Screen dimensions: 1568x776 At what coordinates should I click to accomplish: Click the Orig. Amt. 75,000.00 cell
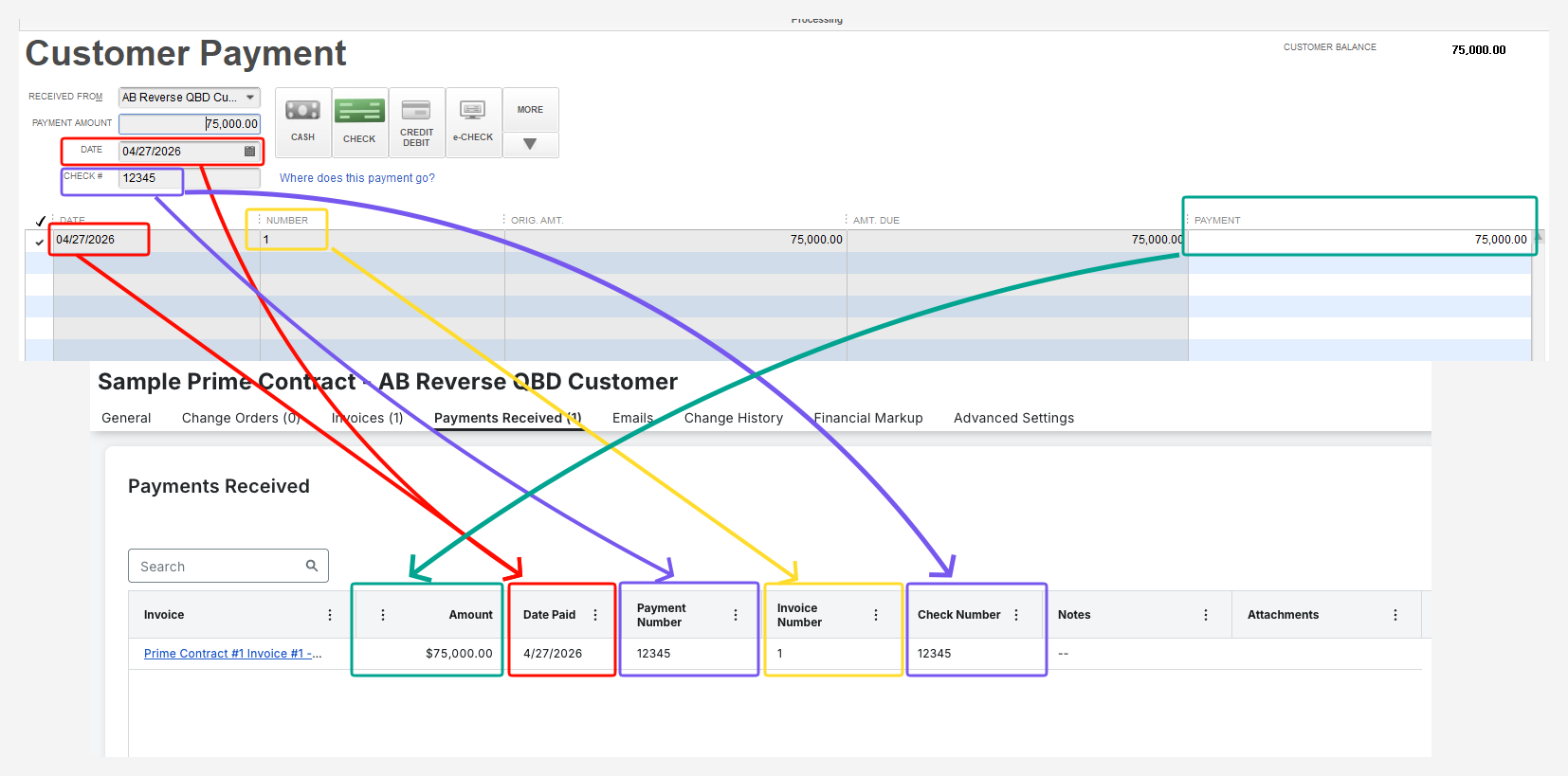[676, 241]
